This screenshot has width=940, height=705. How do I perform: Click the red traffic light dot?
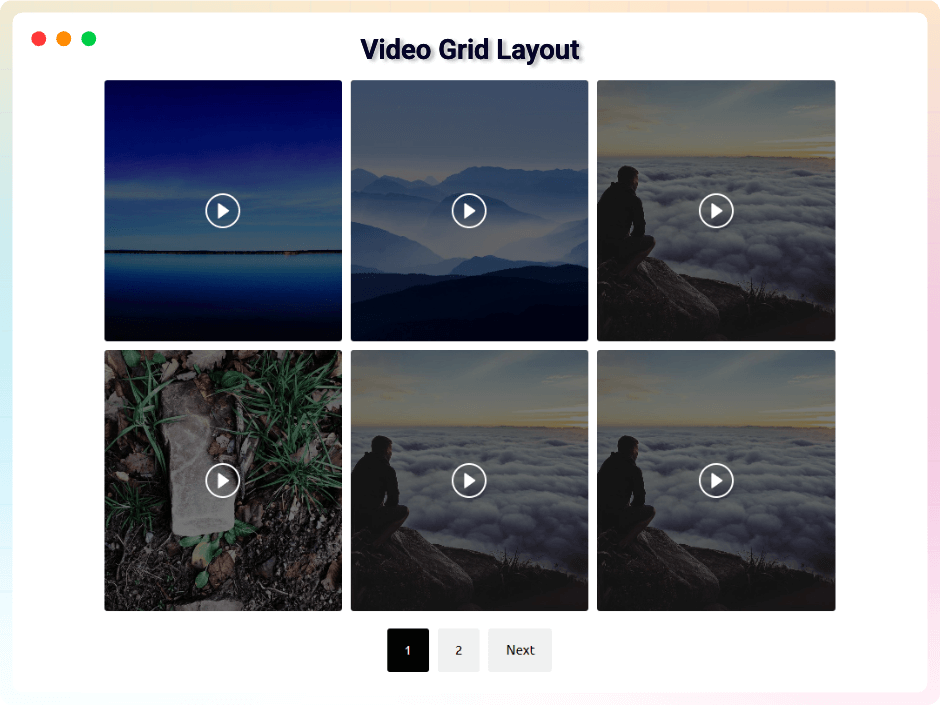coord(38,38)
